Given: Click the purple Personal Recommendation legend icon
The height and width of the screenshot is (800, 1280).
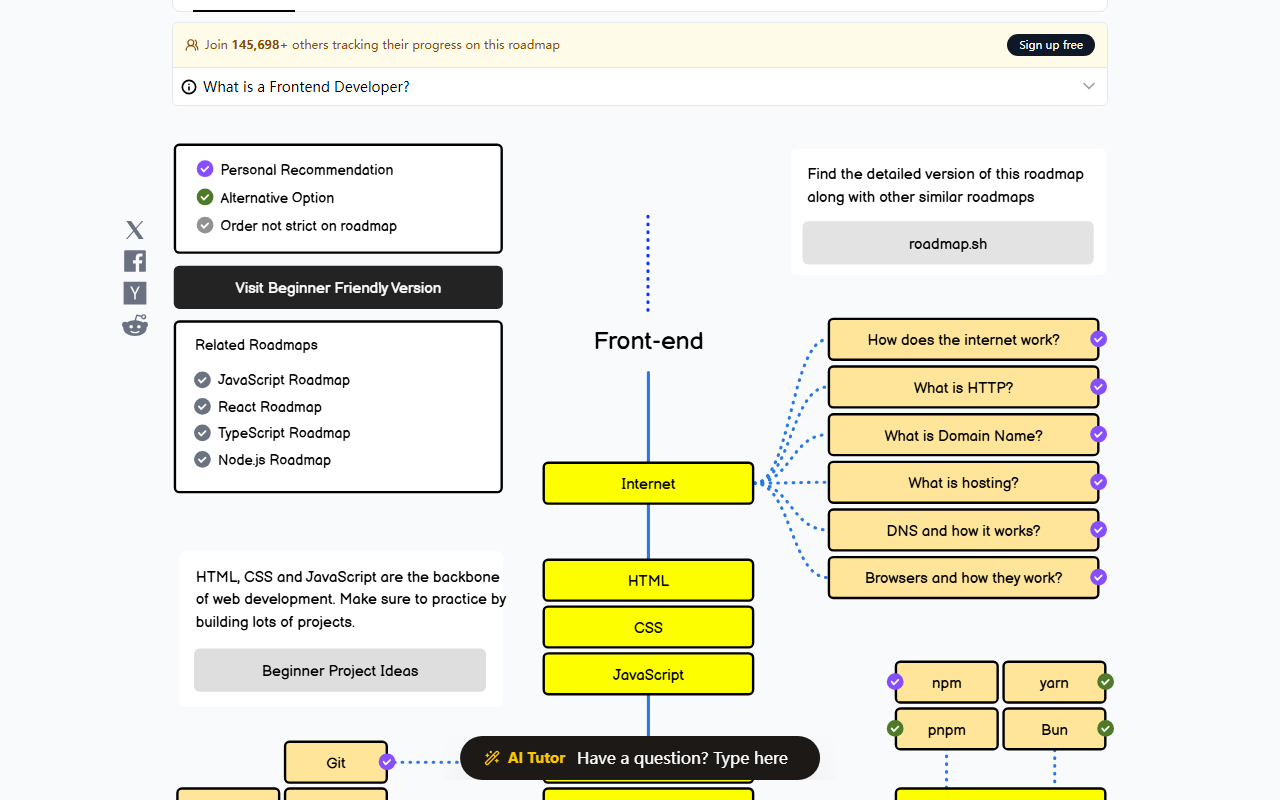Looking at the screenshot, I should click(x=205, y=169).
